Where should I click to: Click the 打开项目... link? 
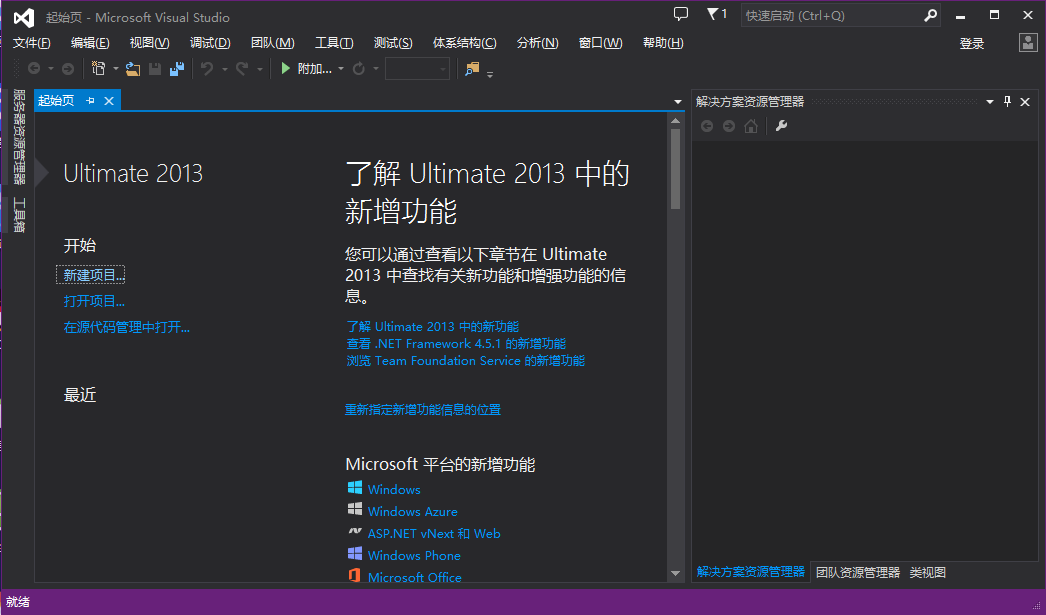pos(94,301)
